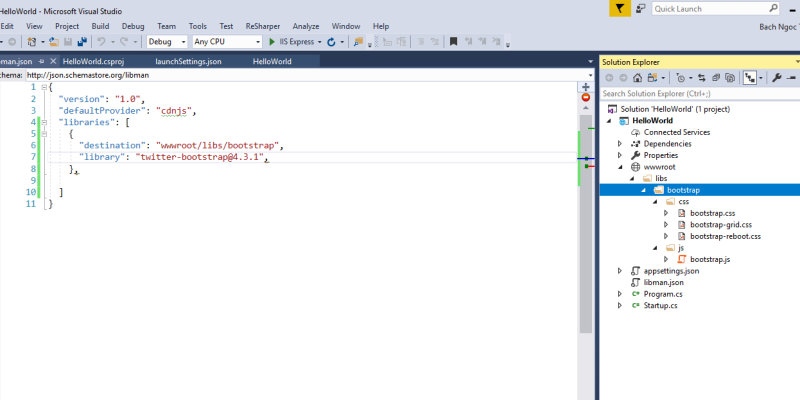Toggle code folding at the libraries line
This screenshot has height=400, width=800.
35,122
